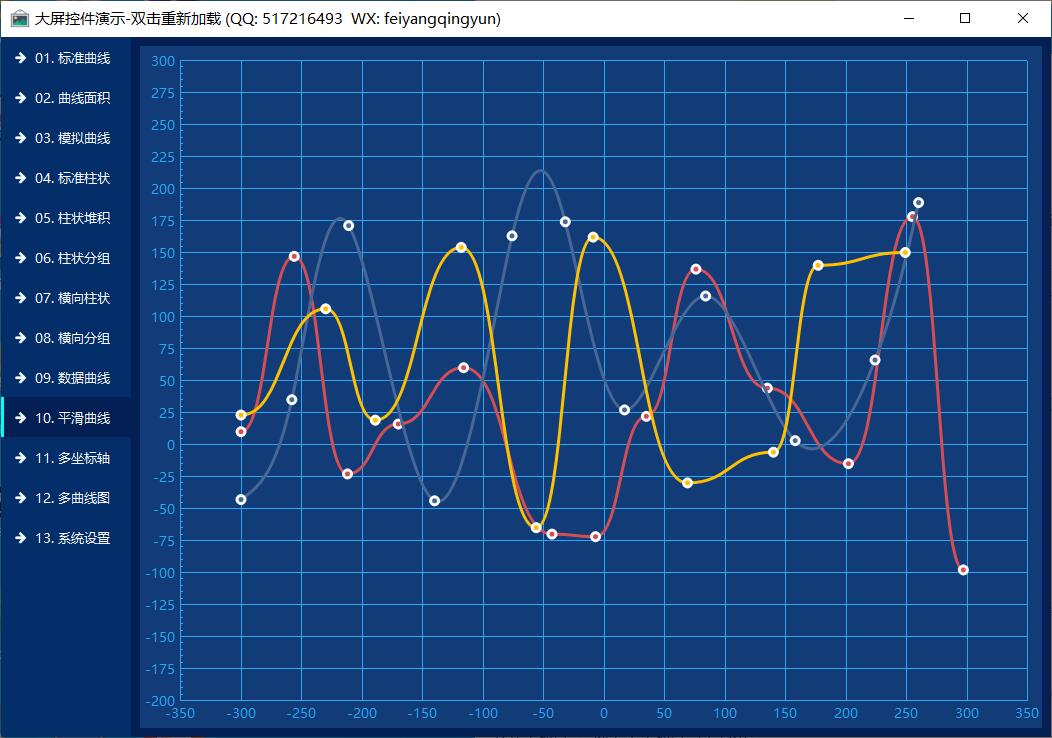Click the arrow icon beside 01. 标准曲线
Screen dimensions: 1052x738
[x=20, y=58]
